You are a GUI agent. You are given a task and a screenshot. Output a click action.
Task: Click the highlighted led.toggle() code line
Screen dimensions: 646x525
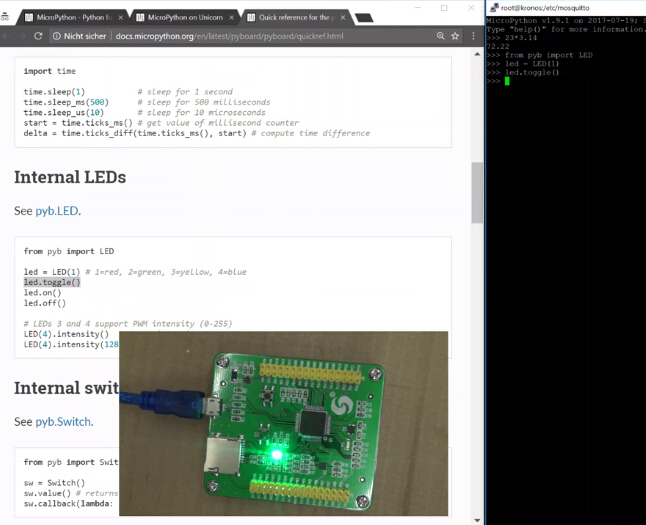click(52, 283)
